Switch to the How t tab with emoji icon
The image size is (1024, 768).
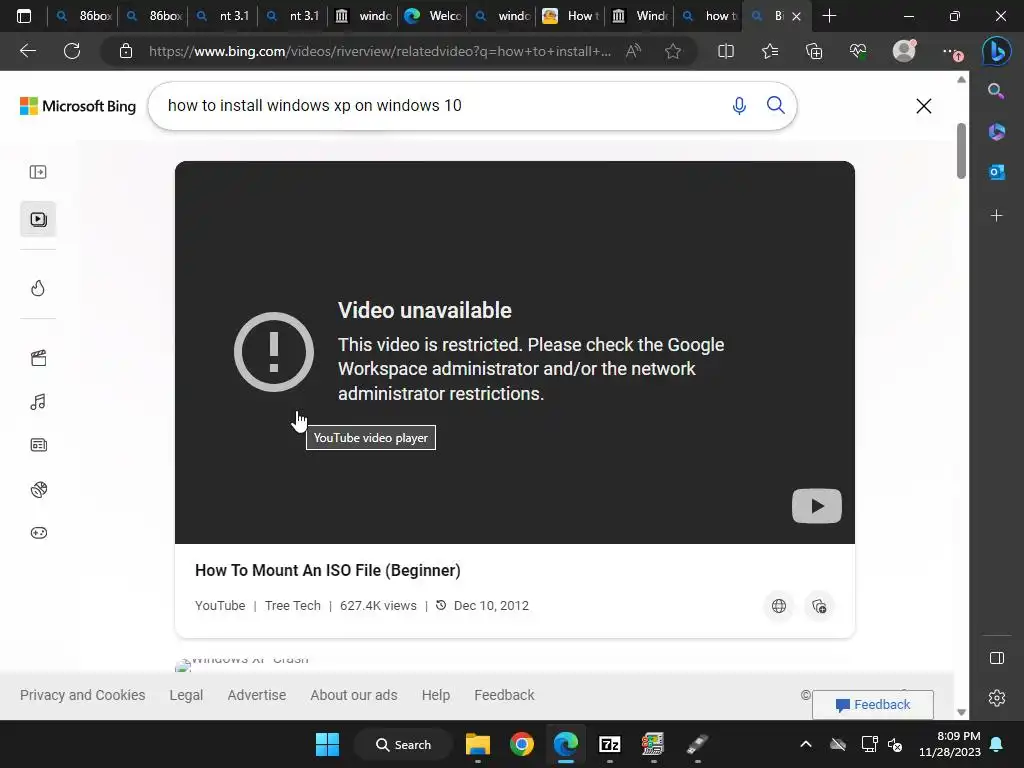click(x=571, y=16)
